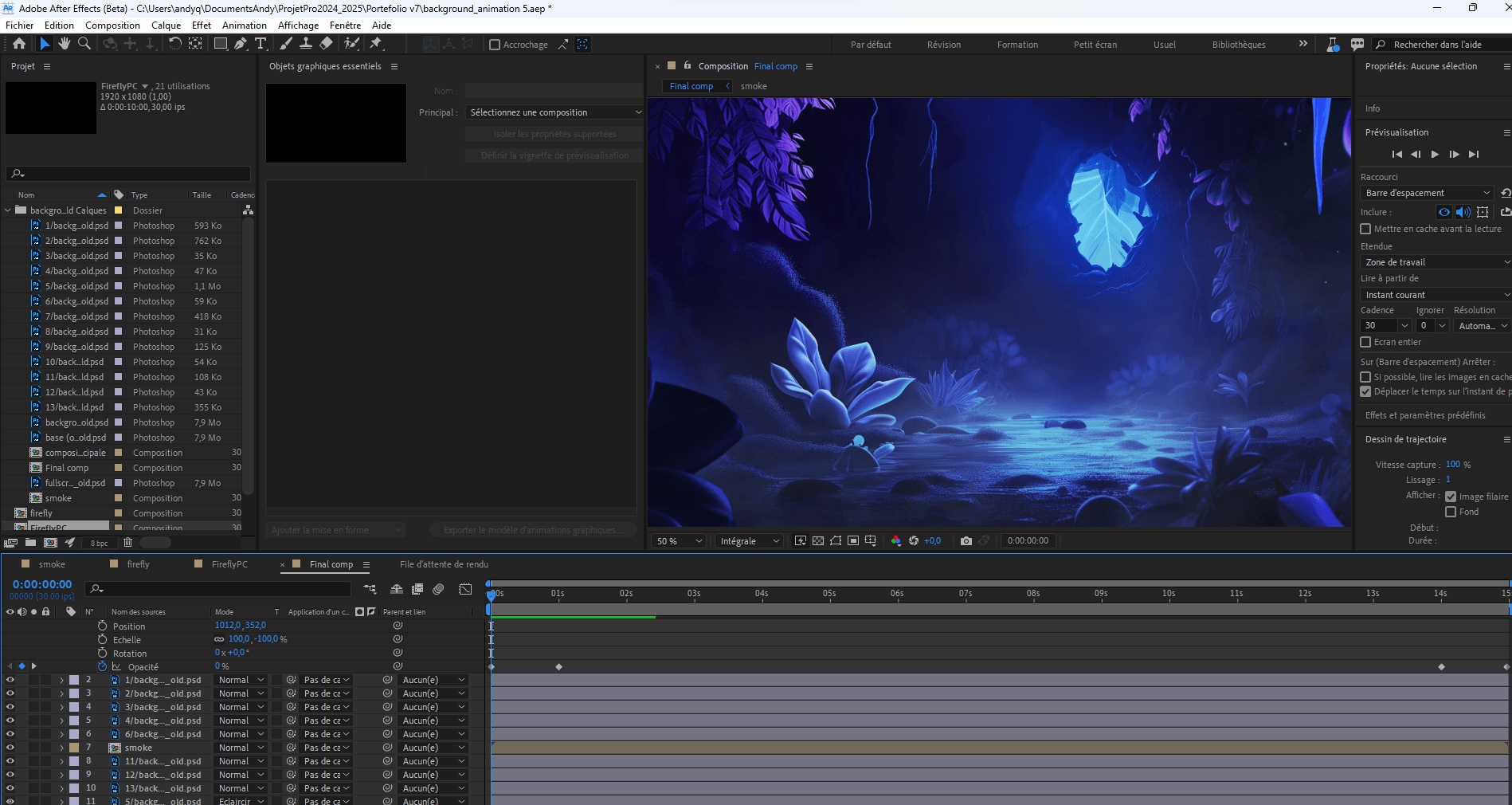Hide the smoke layer with eye icon
Screen dimensions: 1512x805
(x=10, y=748)
